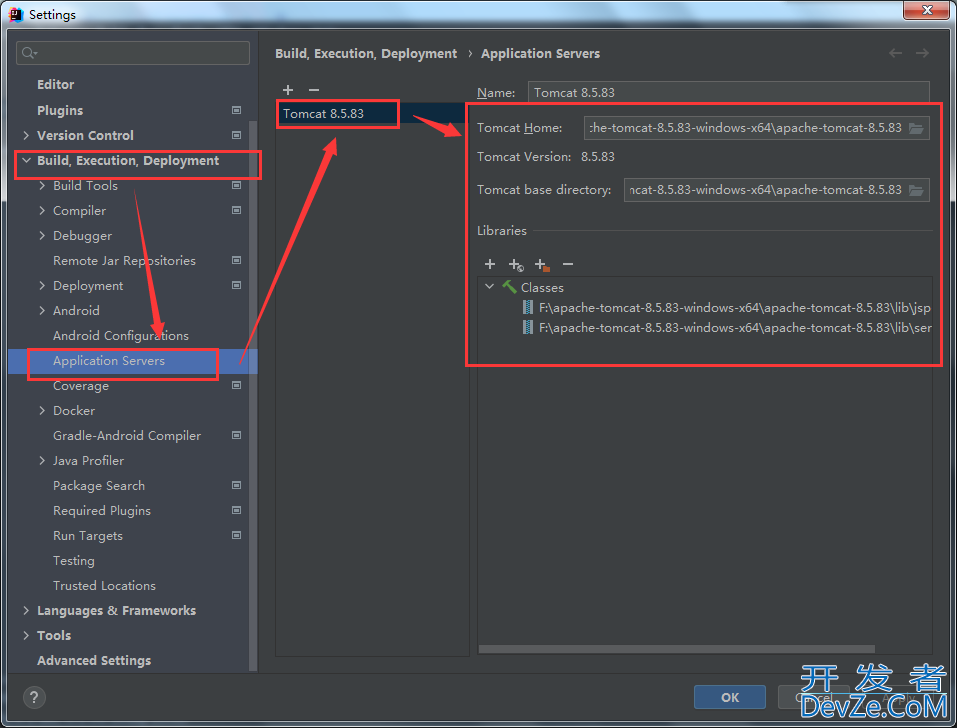Navigate back with the left arrow
The height and width of the screenshot is (728, 957).
(x=895, y=53)
